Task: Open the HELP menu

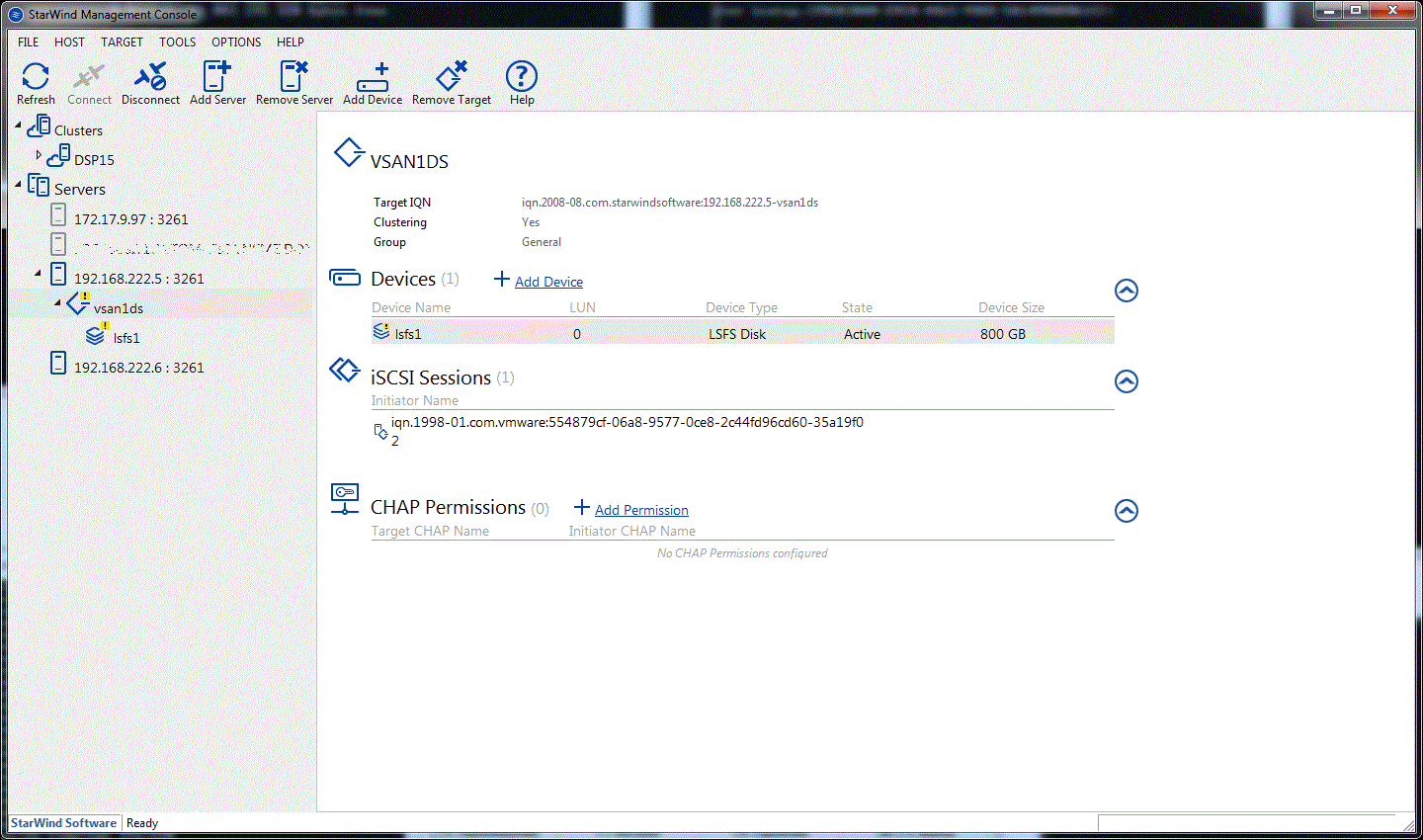Action: pyautogui.click(x=291, y=42)
